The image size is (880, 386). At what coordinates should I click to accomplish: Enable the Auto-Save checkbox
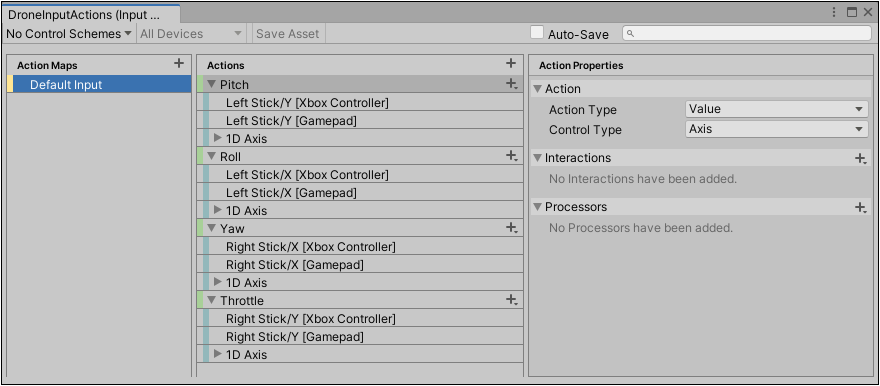(x=537, y=33)
